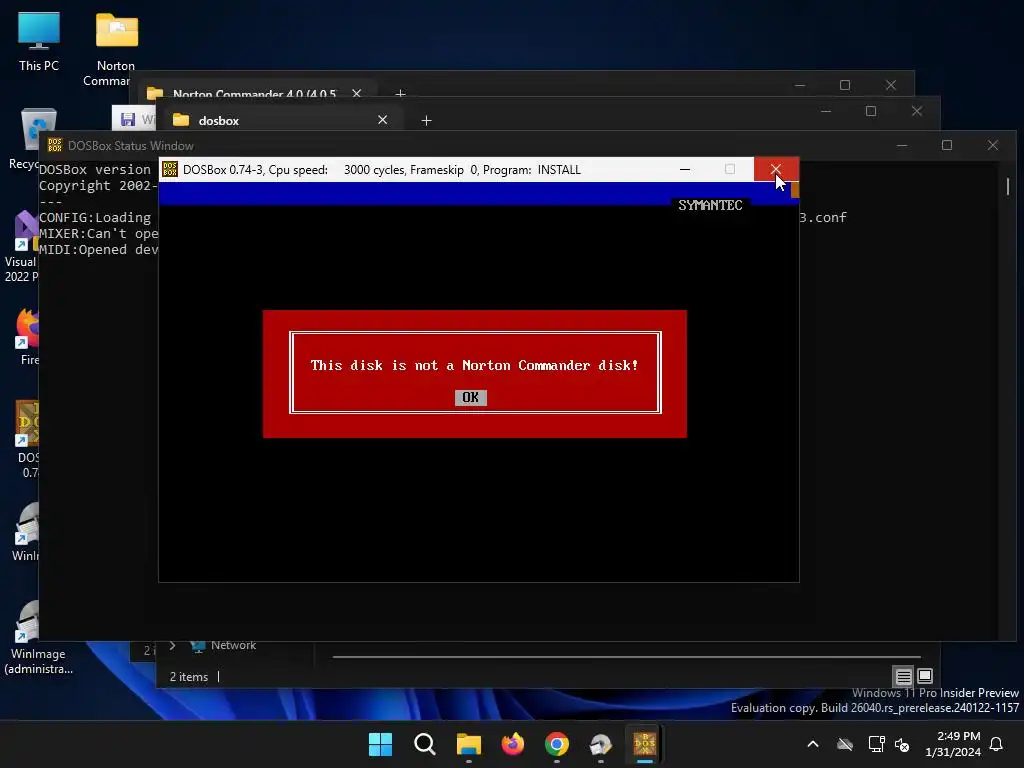Add a new tab in dosbox Explorer window
Image resolution: width=1024 pixels, height=768 pixels.
(426, 120)
